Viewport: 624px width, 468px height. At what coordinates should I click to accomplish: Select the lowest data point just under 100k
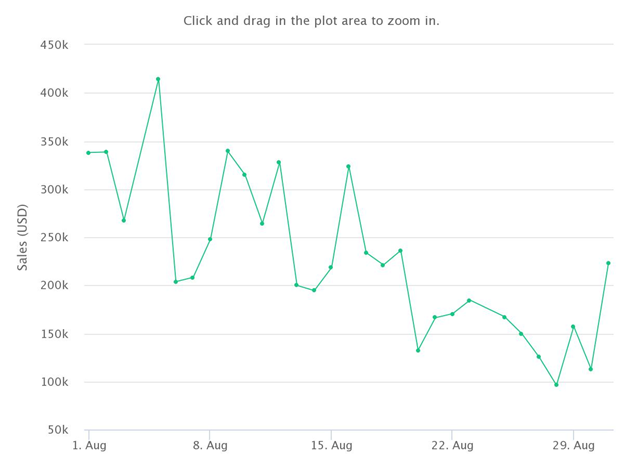coord(556,385)
